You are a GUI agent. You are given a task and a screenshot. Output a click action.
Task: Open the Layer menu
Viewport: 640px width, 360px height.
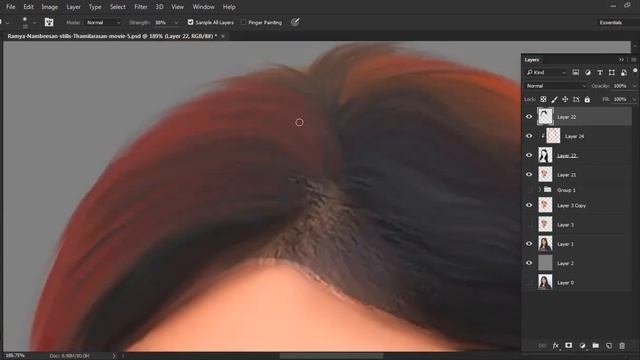73,7
